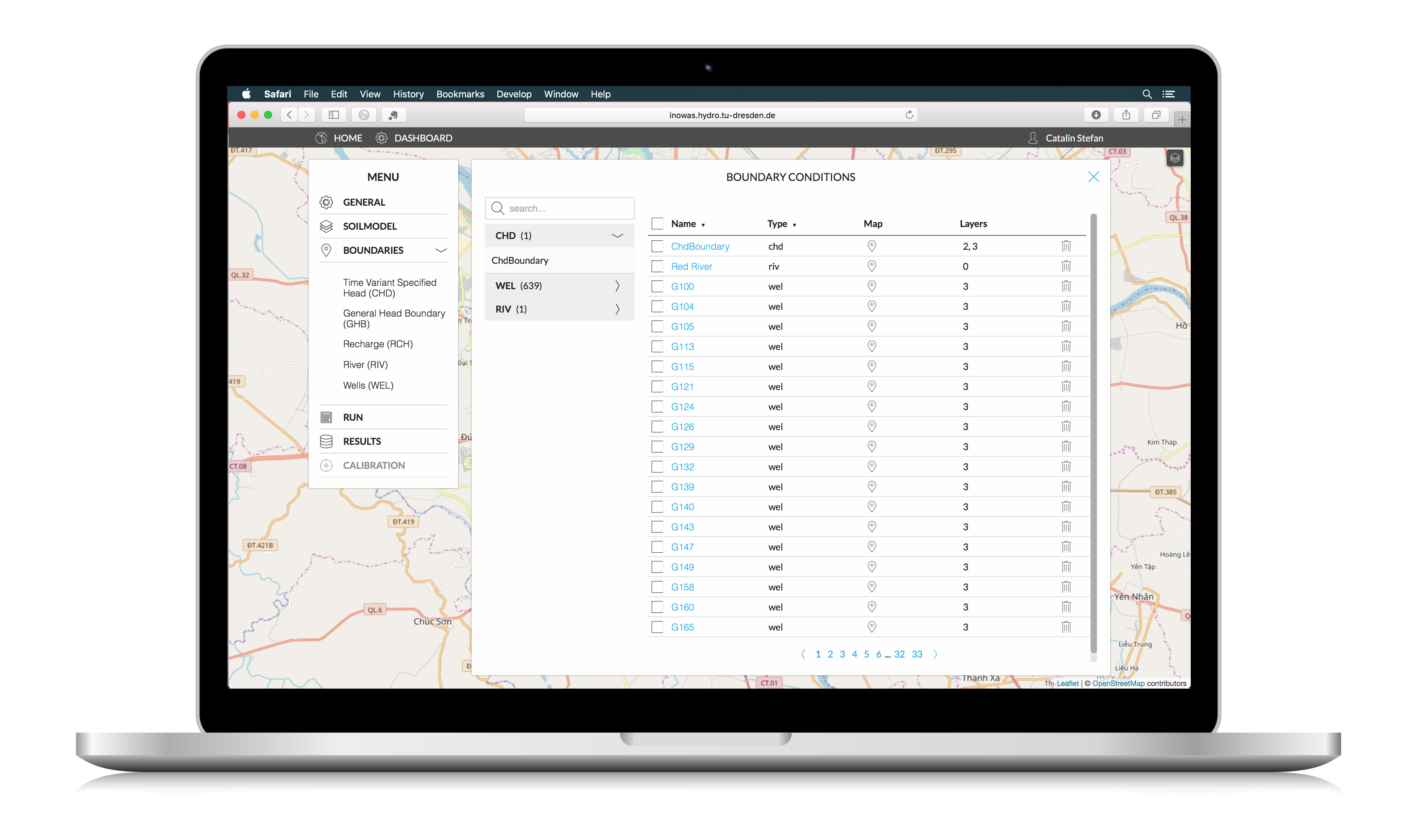Check the G129 row checkbox
The width and height of the screenshot is (1421, 840).
point(656,447)
